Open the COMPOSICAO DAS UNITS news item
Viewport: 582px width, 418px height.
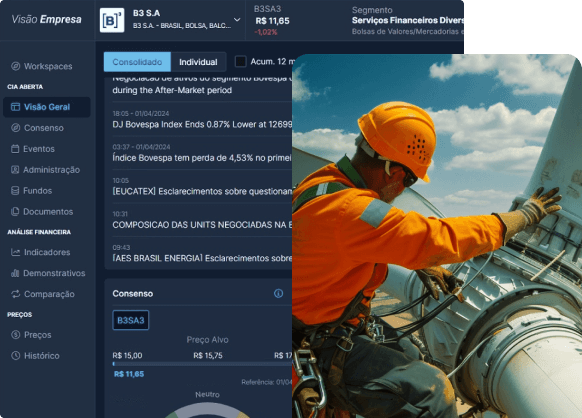click(x=202, y=220)
